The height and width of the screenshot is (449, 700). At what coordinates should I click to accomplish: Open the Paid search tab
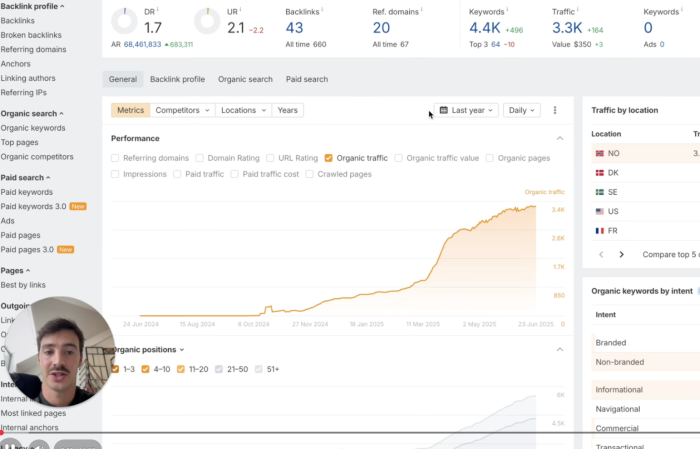click(x=308, y=79)
